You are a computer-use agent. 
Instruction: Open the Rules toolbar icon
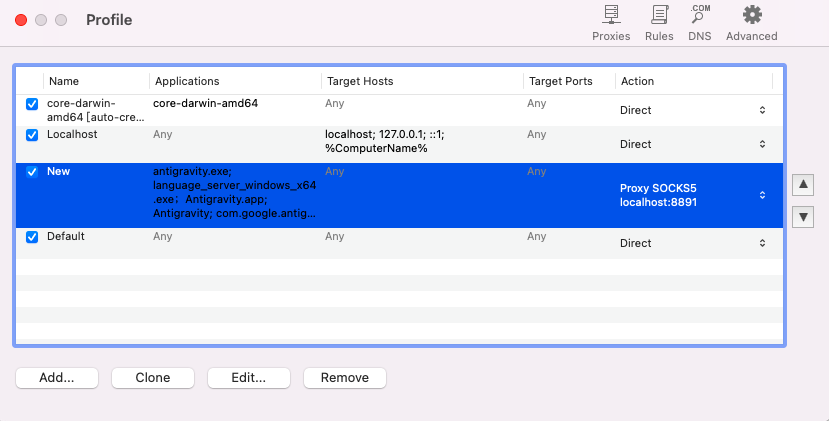tap(659, 23)
